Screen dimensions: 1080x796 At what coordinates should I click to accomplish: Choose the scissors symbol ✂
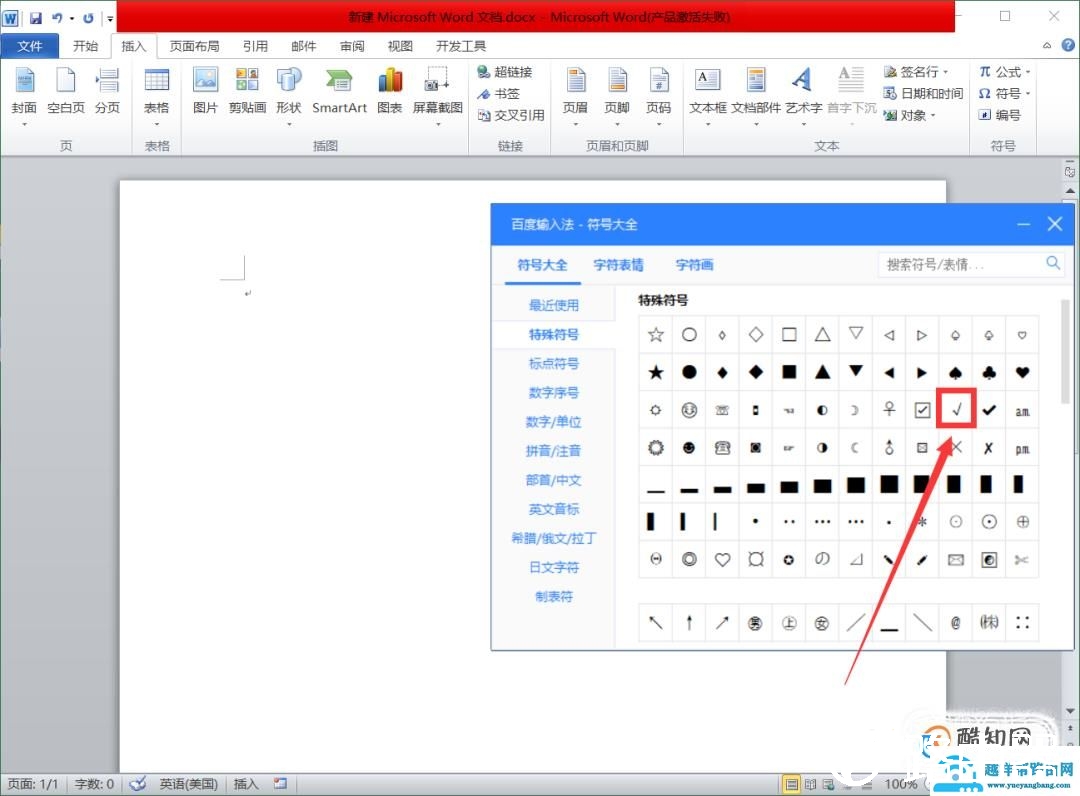pyautogui.click(x=1022, y=560)
